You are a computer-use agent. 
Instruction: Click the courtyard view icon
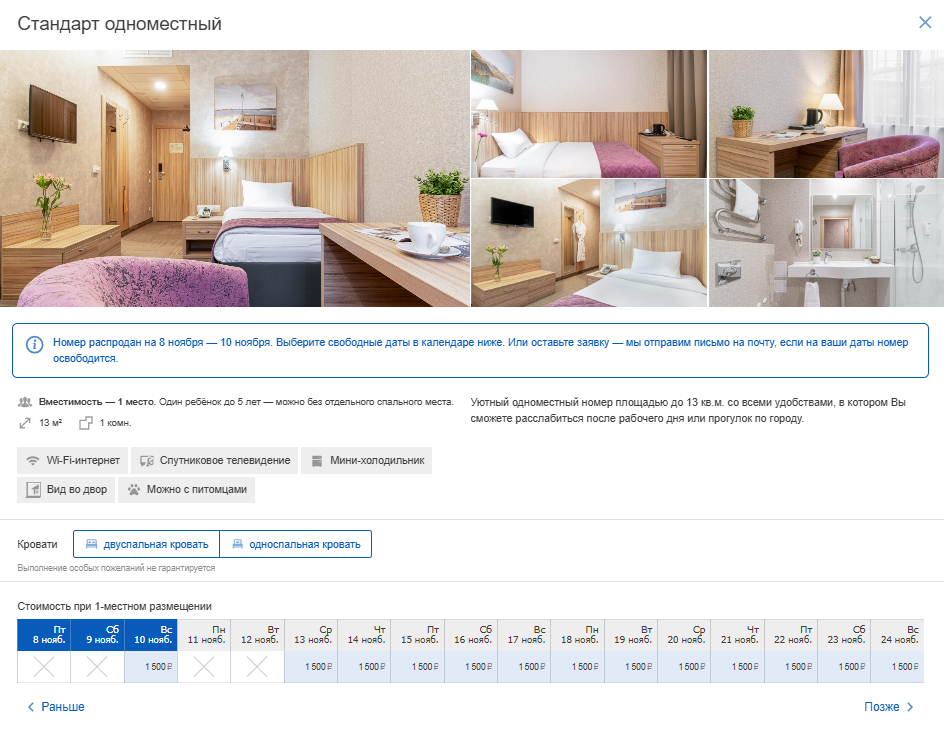tap(33, 490)
